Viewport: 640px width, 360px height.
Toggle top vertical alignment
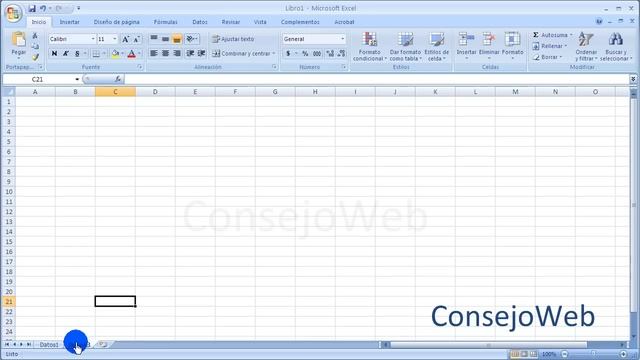click(x=154, y=39)
